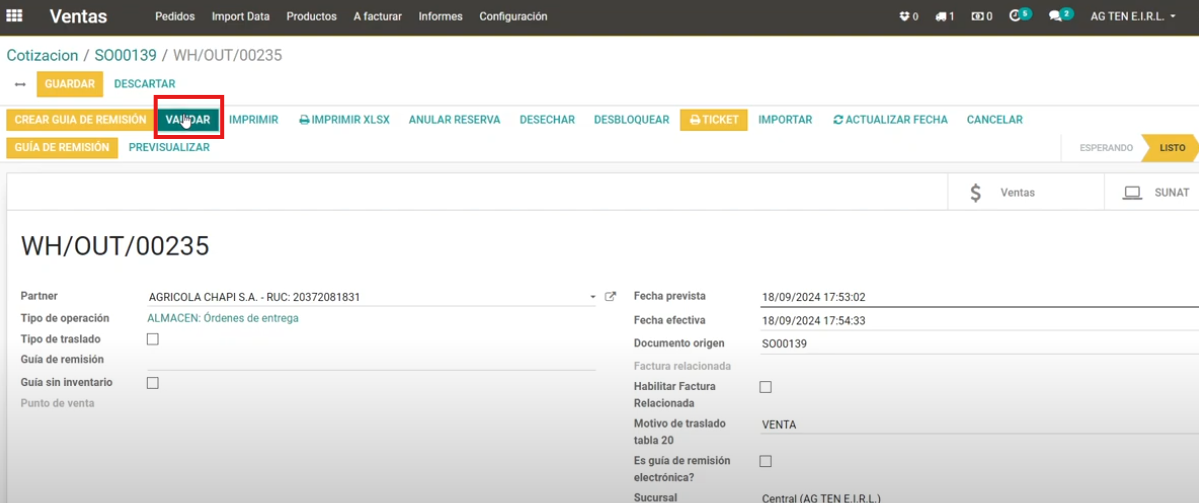The height and width of the screenshot is (503, 1199).
Task: Click the SUNAT laptop stat button
Action: [1156, 192]
